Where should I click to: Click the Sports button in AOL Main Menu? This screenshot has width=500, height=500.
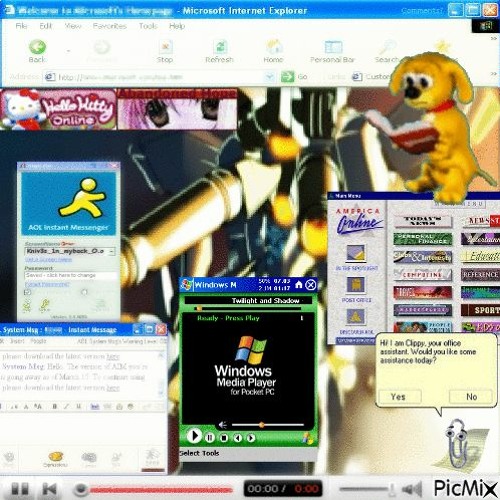(x=480, y=310)
